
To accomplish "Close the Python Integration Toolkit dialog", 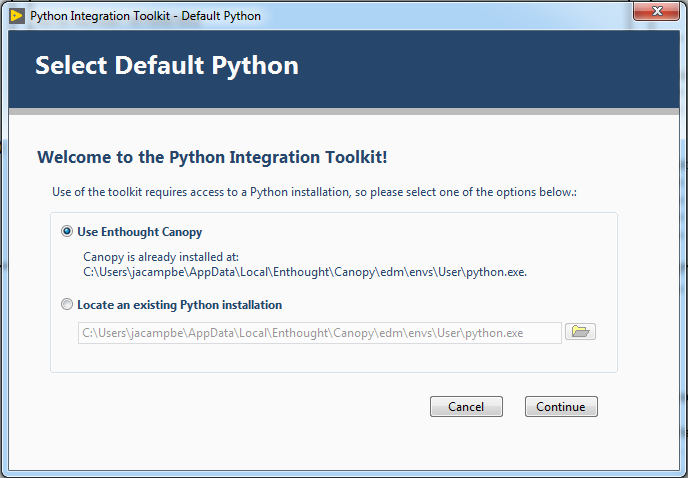I will [656, 11].
